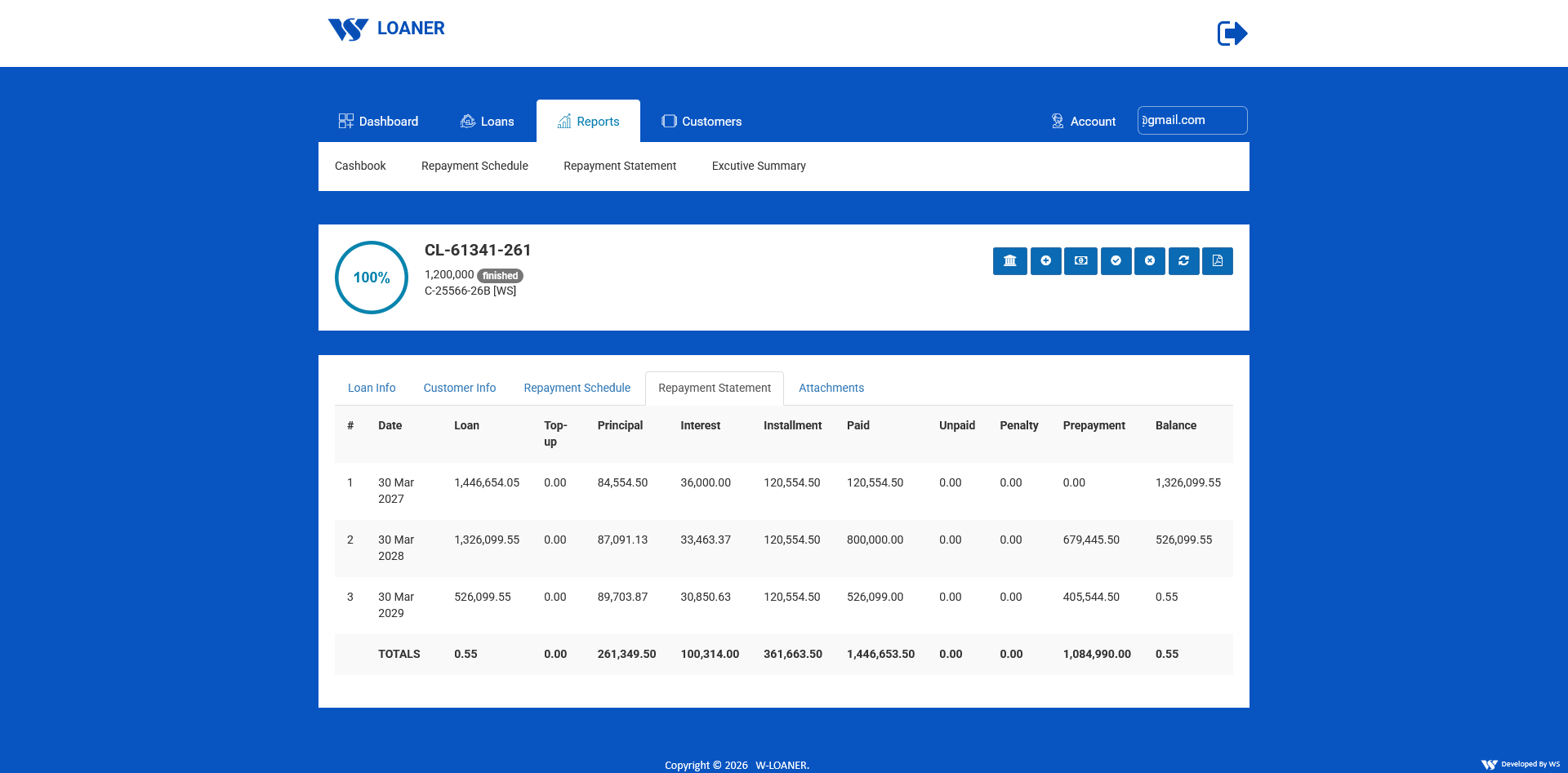The image size is (1568, 773).
Task: Select loan's Repayment Statement tab
Action: (x=715, y=389)
